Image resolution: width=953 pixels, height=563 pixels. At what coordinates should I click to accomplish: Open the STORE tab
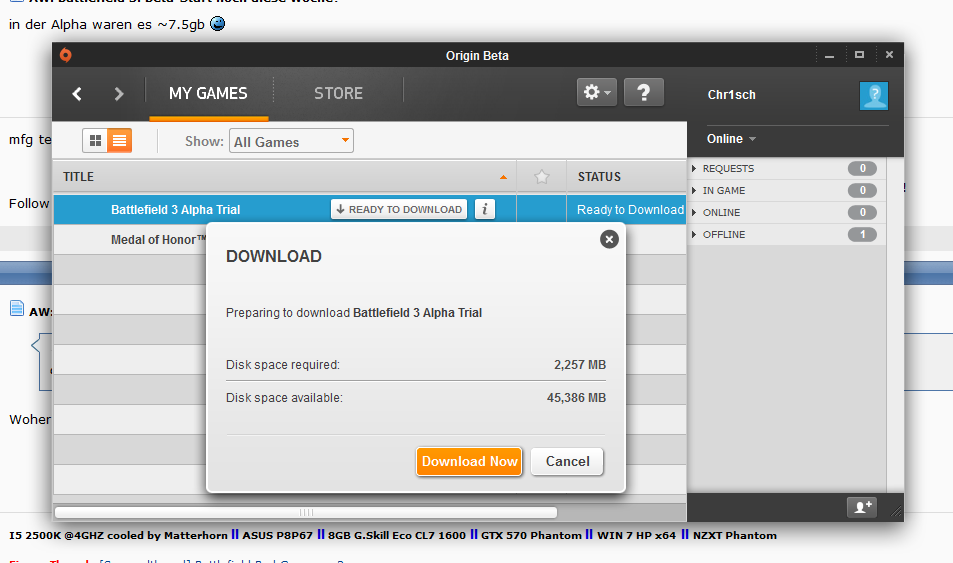coord(339,94)
